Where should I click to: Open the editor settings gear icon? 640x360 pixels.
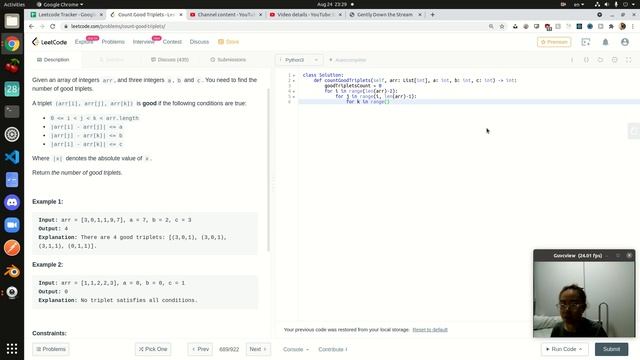pos(614,60)
